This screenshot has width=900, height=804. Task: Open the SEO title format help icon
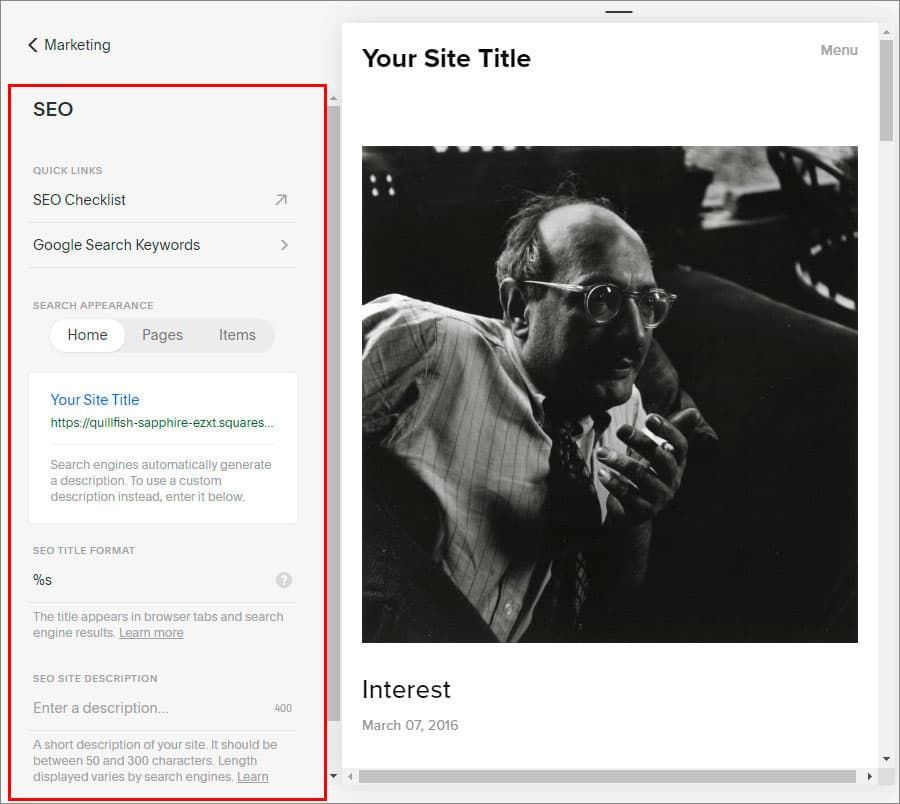click(x=284, y=580)
